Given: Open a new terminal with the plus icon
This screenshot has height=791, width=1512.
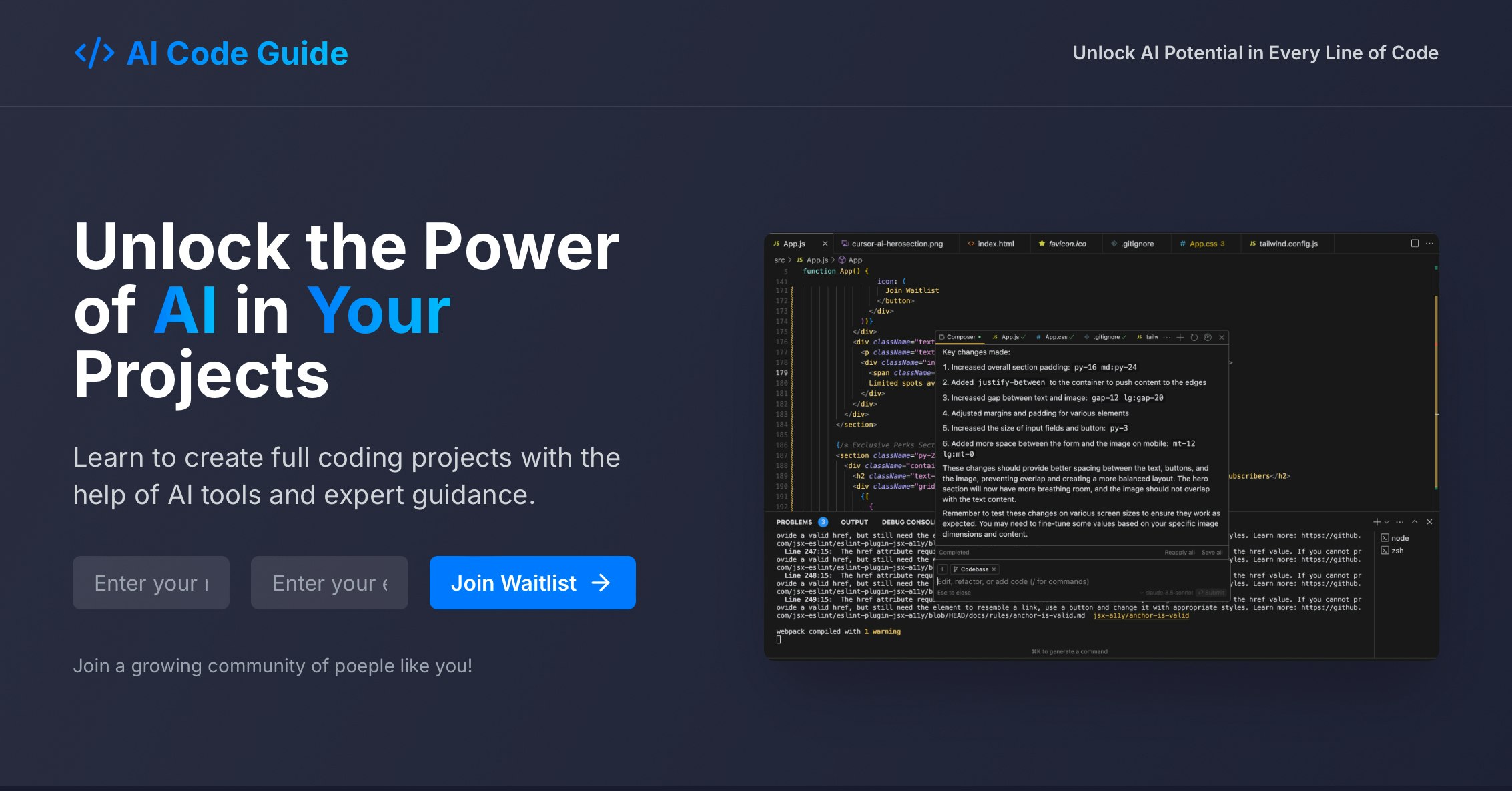Looking at the screenshot, I should click(1377, 522).
